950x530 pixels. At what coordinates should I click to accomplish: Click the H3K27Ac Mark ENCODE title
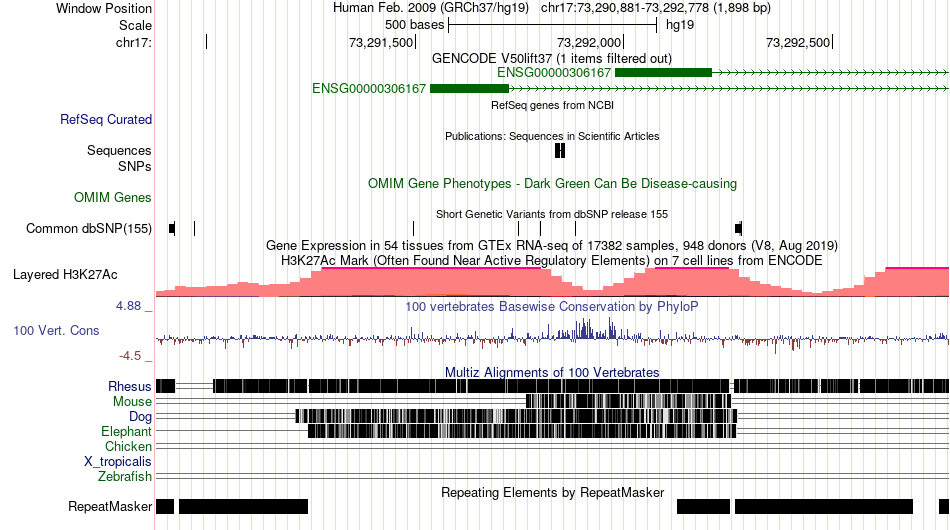(552, 260)
